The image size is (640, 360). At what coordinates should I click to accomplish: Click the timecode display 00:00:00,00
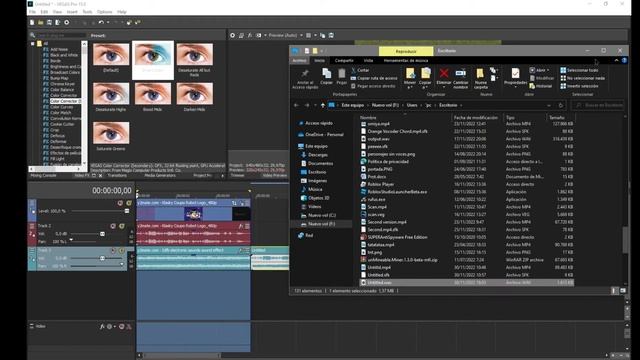pos(111,191)
